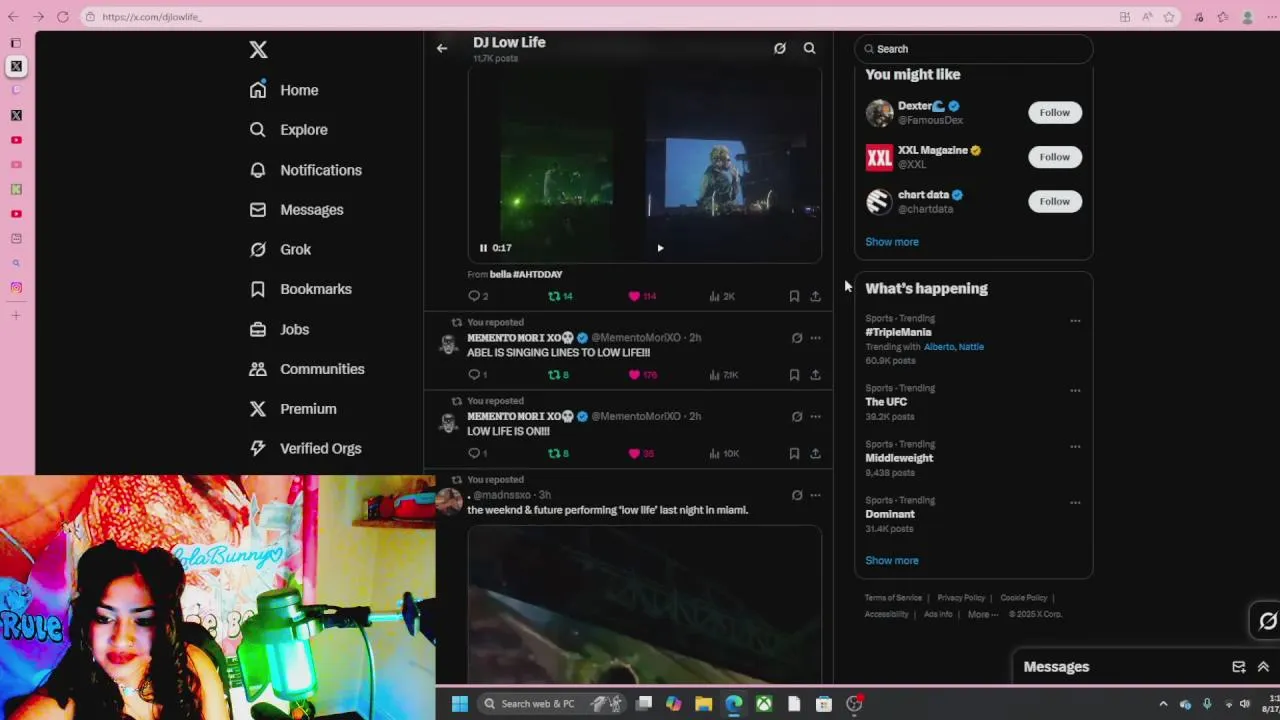Screen dimensions: 1280x720
Task: Open a new vertical tab with plus
Action: point(16,315)
